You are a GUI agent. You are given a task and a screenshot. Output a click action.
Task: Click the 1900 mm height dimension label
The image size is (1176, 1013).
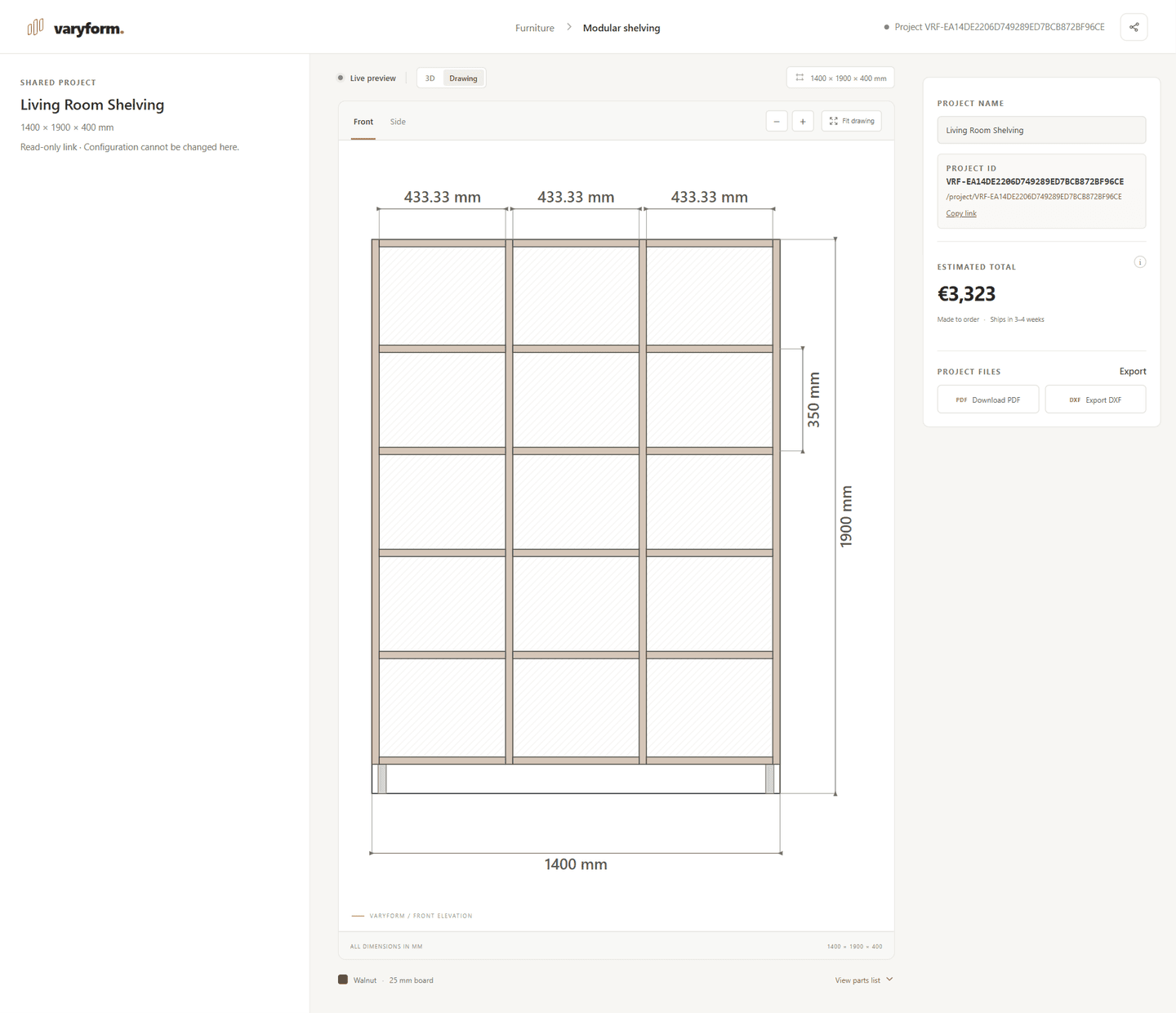pyautogui.click(x=846, y=516)
